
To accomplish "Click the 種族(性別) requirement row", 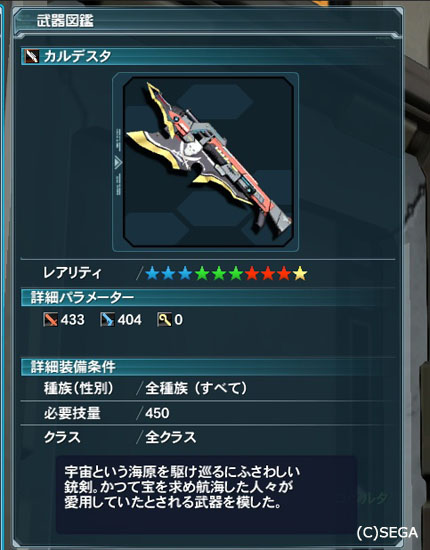I will (208, 389).
